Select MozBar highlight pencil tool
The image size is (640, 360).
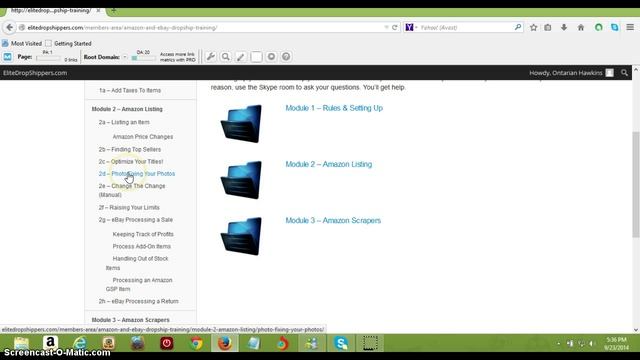[x=241, y=57]
